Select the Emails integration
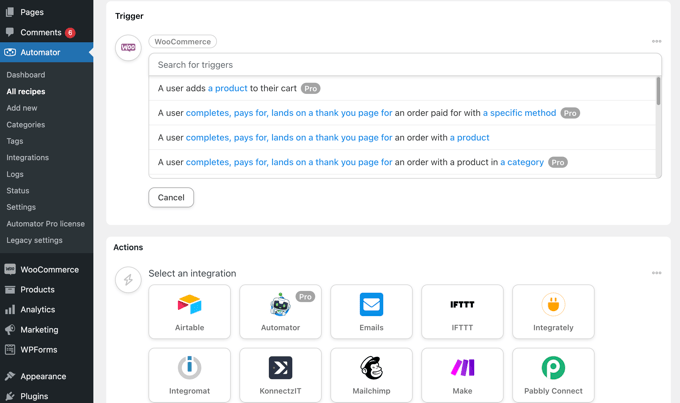This screenshot has width=680, height=403. 371,311
